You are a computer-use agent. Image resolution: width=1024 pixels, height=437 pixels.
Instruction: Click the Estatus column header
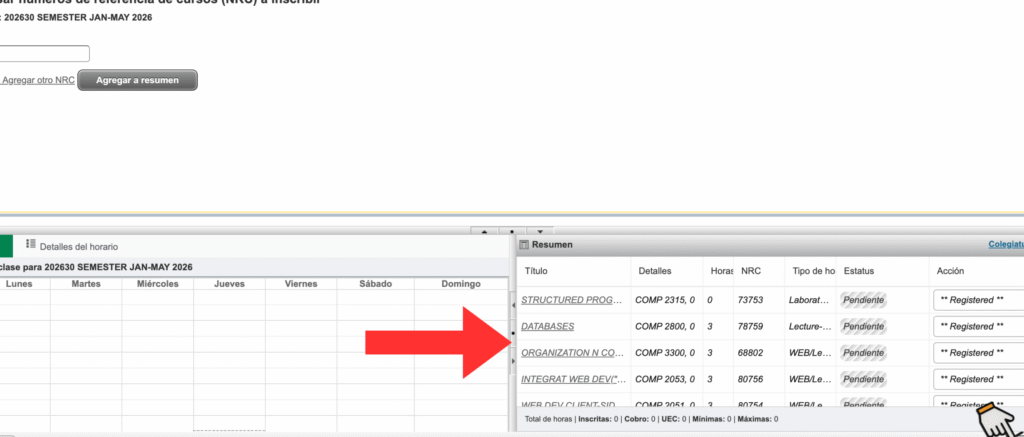pos(860,271)
